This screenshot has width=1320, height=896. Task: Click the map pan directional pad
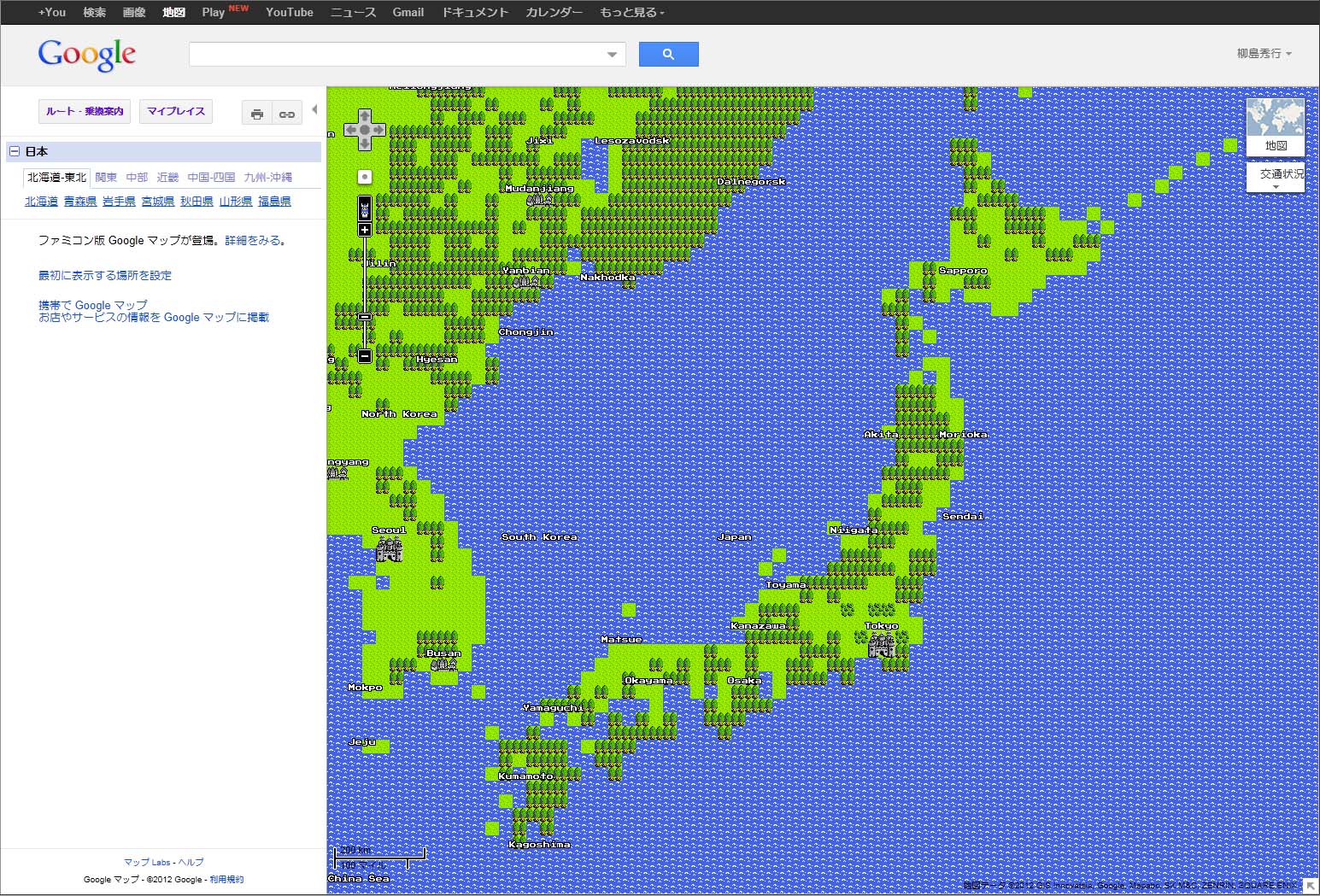point(365,130)
